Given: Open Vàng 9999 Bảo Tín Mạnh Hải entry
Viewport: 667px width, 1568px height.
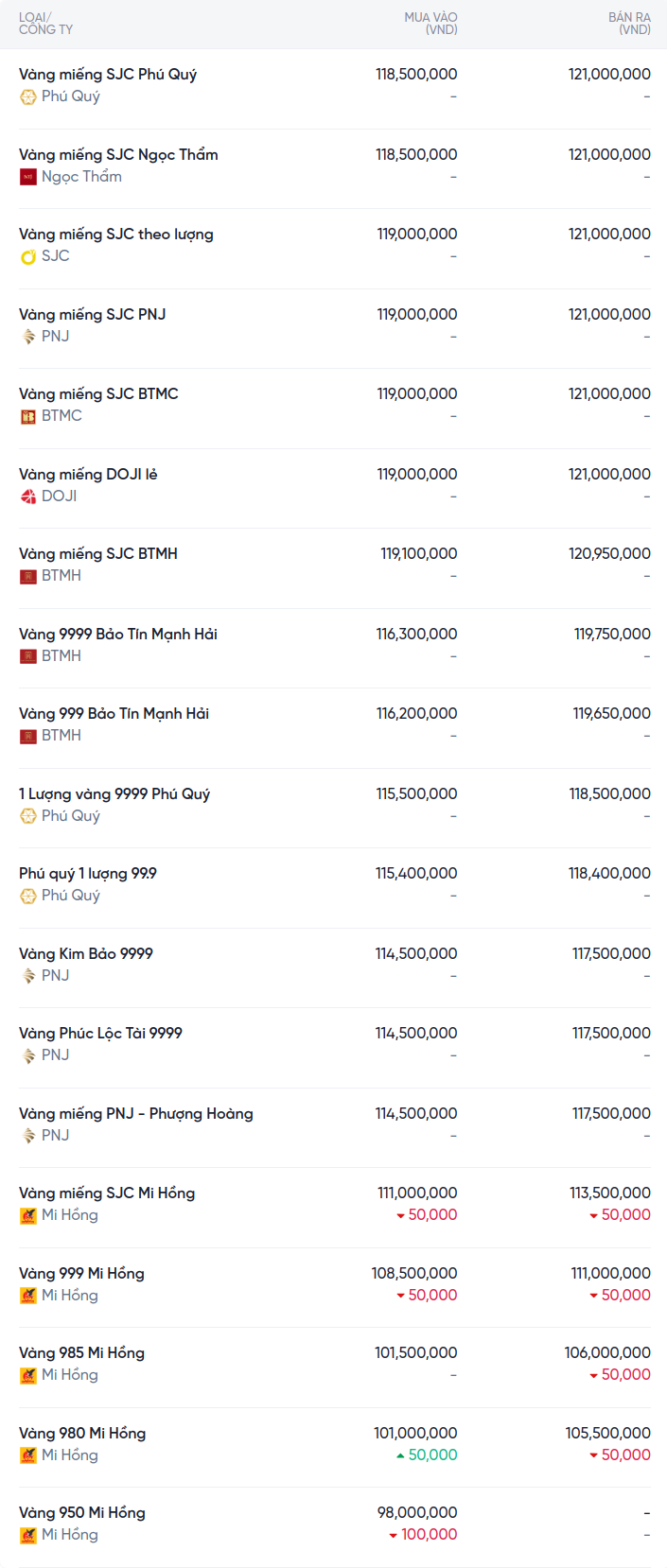Looking at the screenshot, I should coord(118,634).
